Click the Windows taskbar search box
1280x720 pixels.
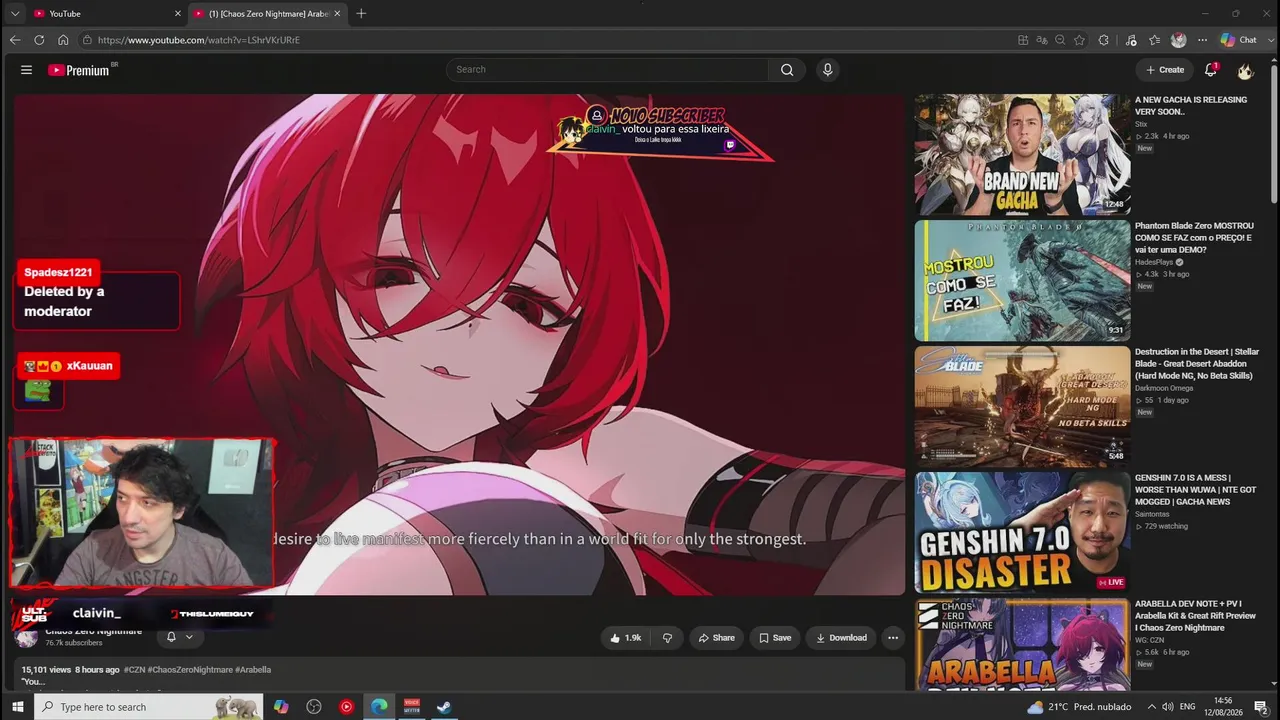click(149, 707)
